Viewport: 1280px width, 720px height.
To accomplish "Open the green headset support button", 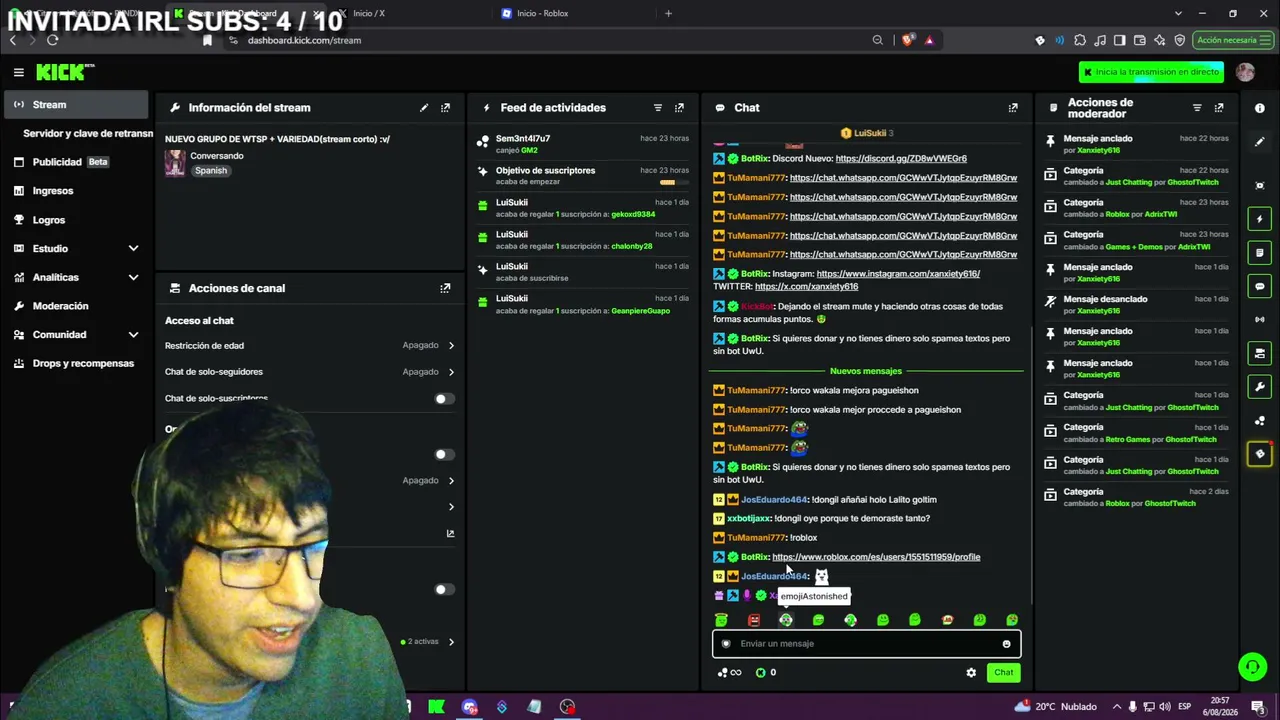I will pos(1252,666).
